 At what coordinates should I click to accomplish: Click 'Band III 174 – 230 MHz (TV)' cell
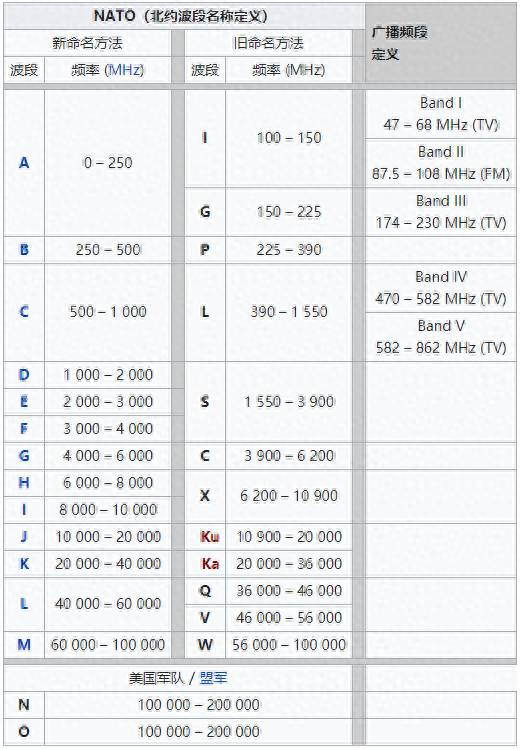coord(441,212)
